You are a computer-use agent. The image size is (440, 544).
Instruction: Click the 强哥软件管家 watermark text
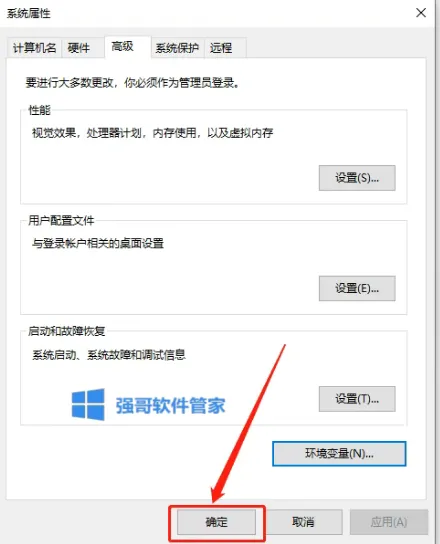click(170, 405)
